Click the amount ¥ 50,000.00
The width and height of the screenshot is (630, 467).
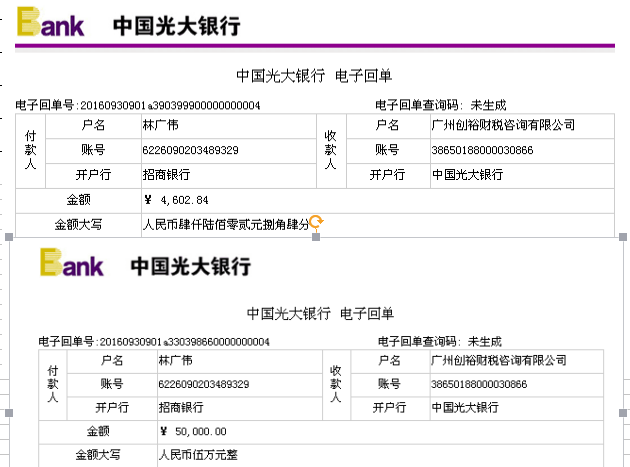point(193,432)
